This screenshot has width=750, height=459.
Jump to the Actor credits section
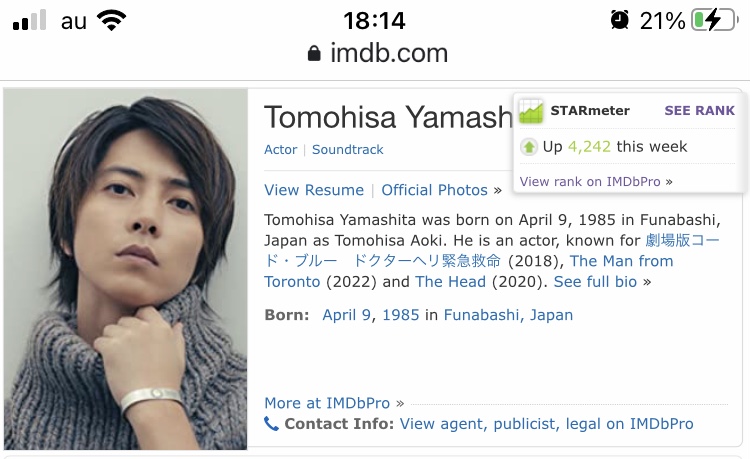[280, 150]
